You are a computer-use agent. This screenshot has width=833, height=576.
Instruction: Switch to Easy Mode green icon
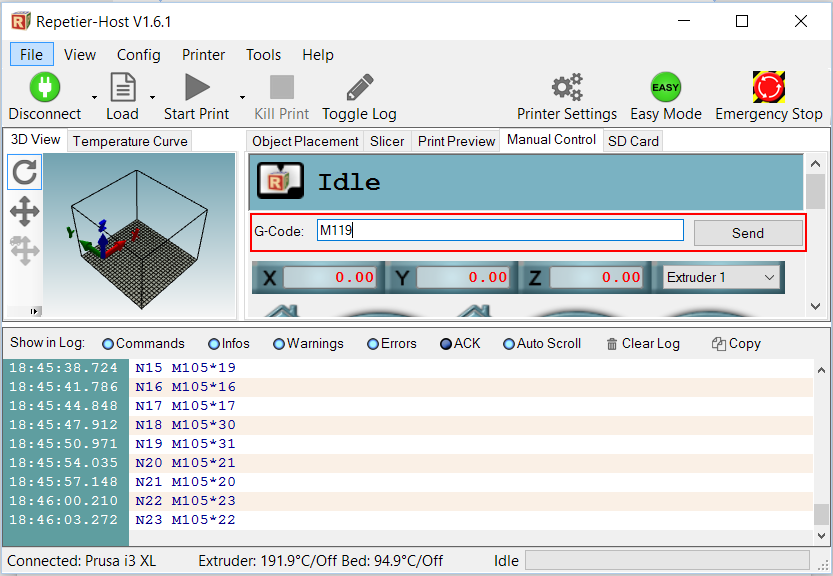(x=666, y=87)
